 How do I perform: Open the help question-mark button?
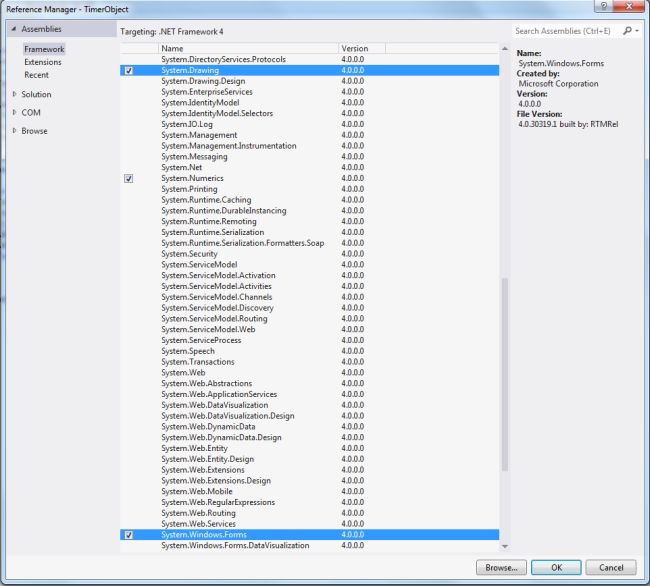(604, 6)
